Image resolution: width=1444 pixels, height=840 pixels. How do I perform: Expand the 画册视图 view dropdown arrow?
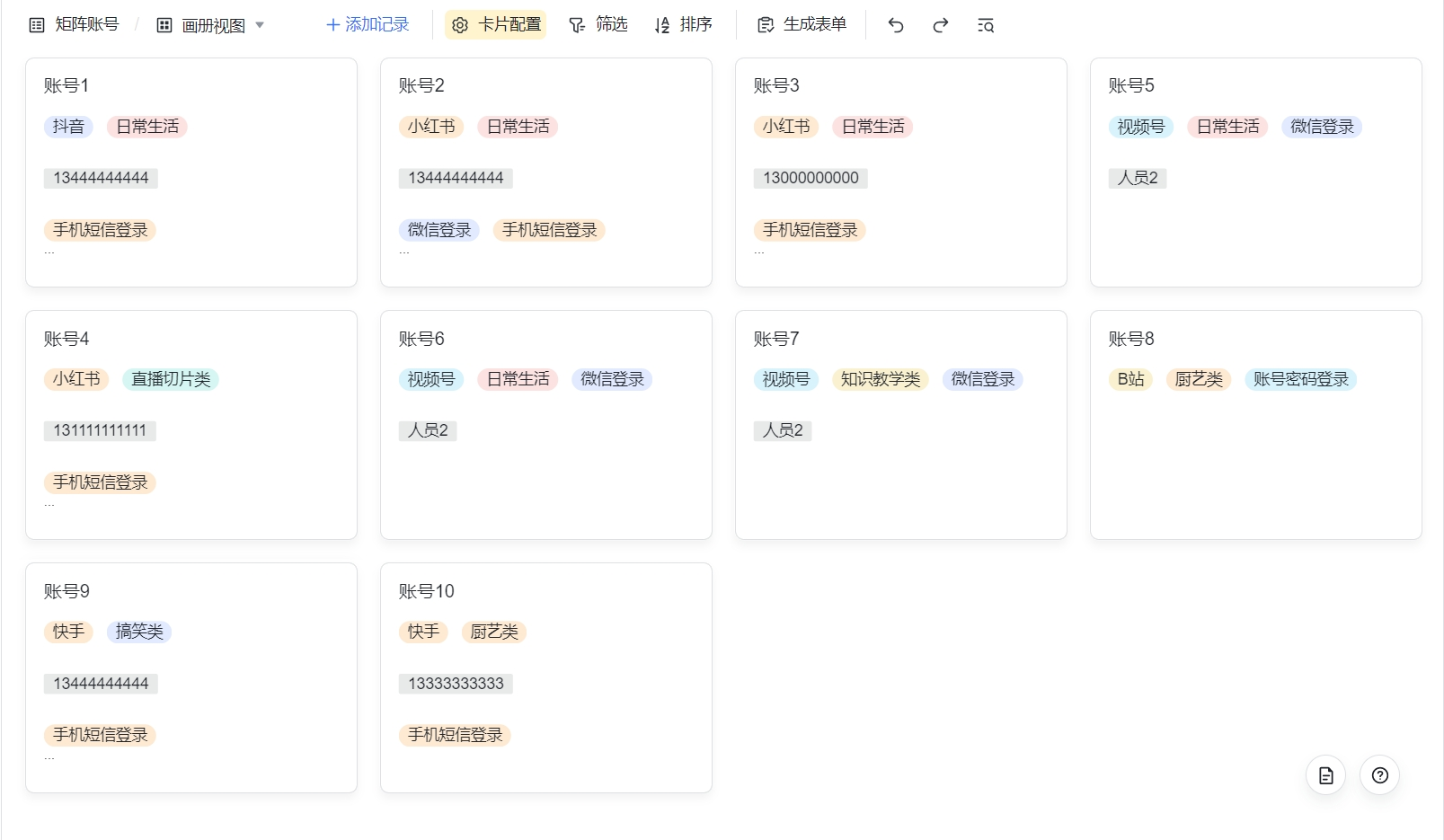[260, 25]
